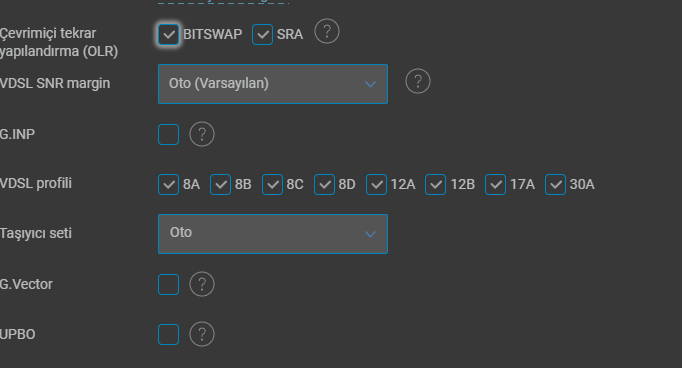
Task: Open the VDSL SNR margin dropdown
Action: [273, 84]
